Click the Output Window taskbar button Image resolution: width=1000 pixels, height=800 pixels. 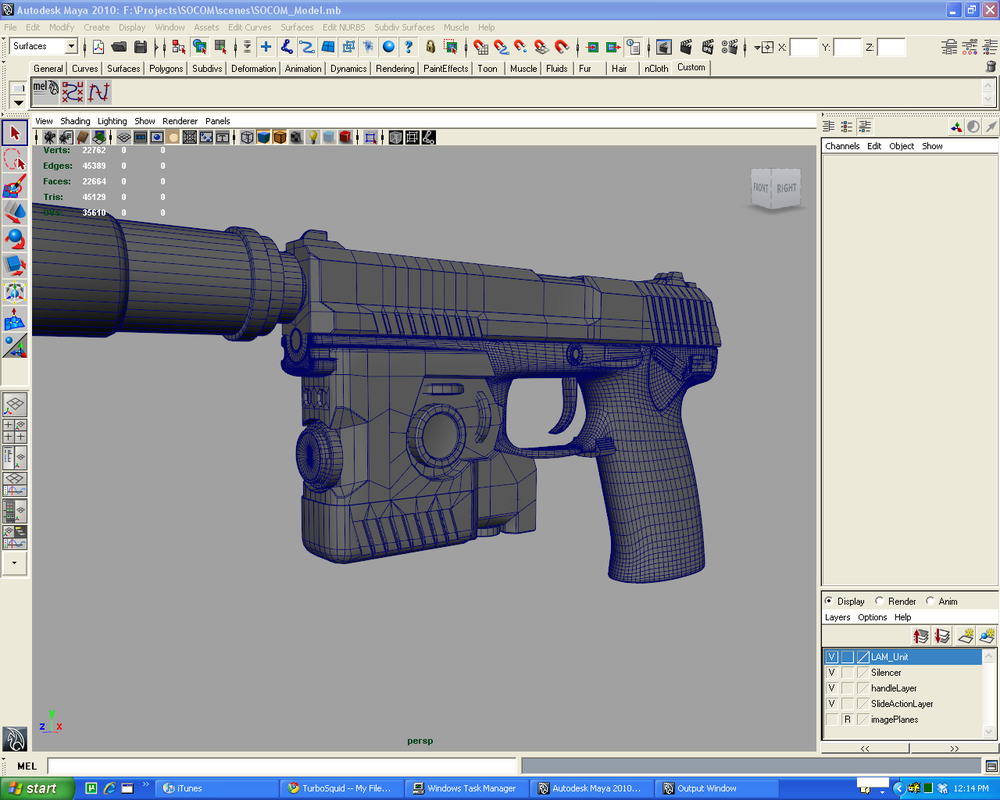click(718, 788)
